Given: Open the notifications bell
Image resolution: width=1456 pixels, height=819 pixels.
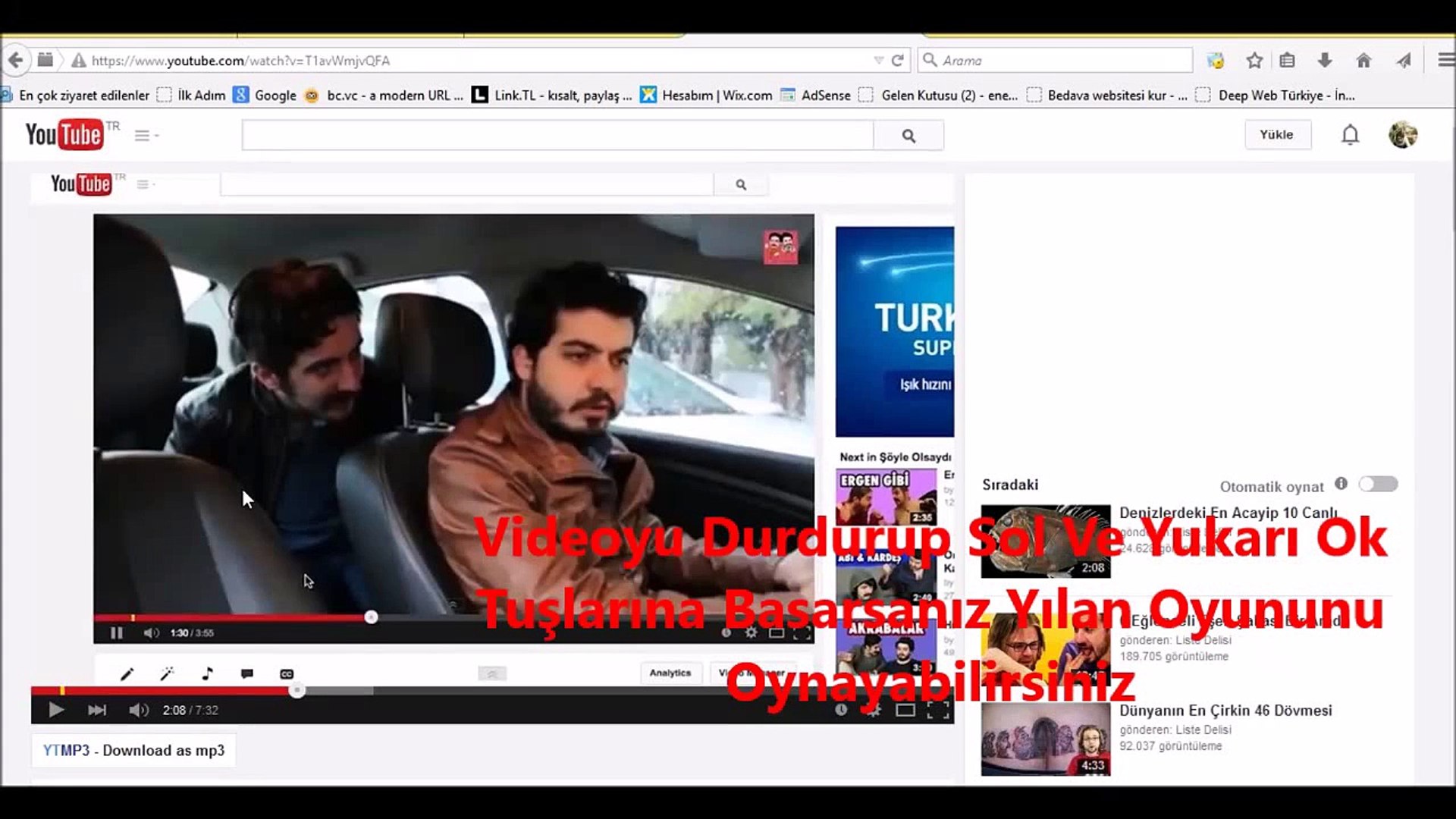Looking at the screenshot, I should (x=1350, y=135).
